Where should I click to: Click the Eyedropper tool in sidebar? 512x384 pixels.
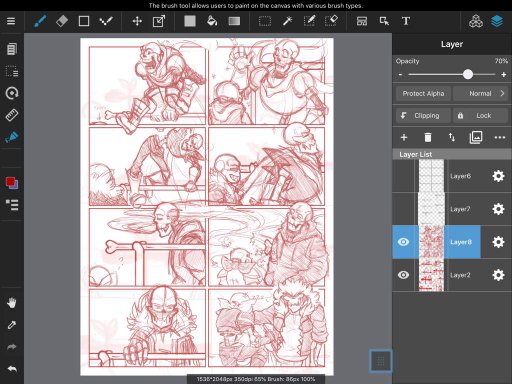12,325
